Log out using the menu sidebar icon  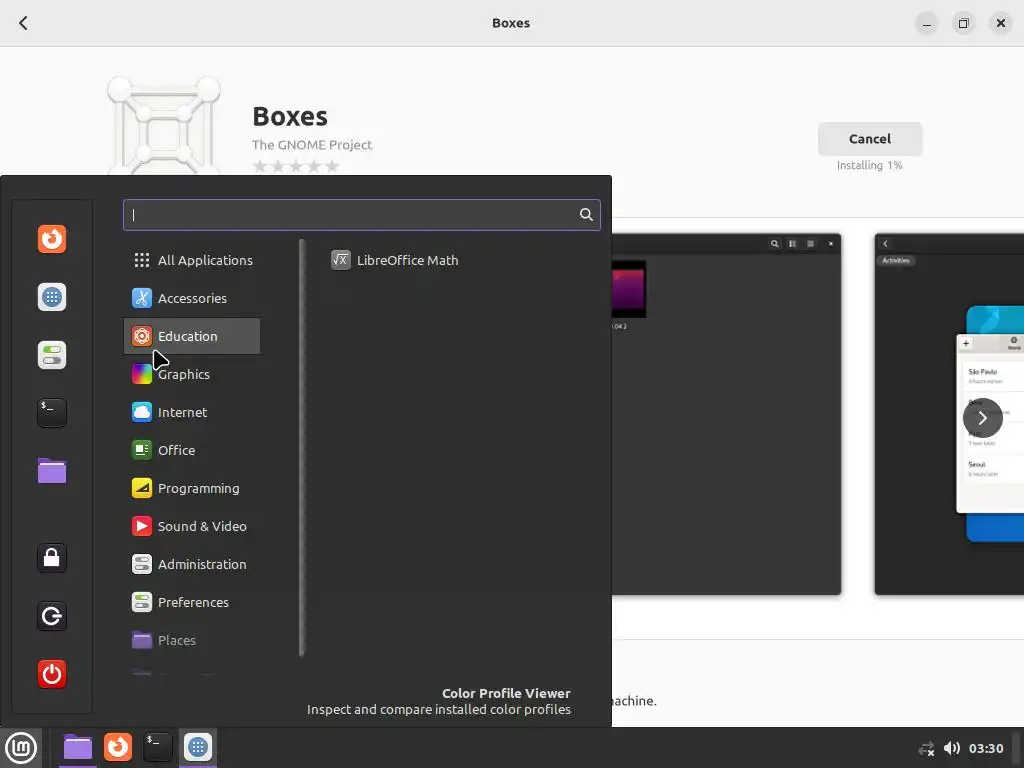point(52,616)
